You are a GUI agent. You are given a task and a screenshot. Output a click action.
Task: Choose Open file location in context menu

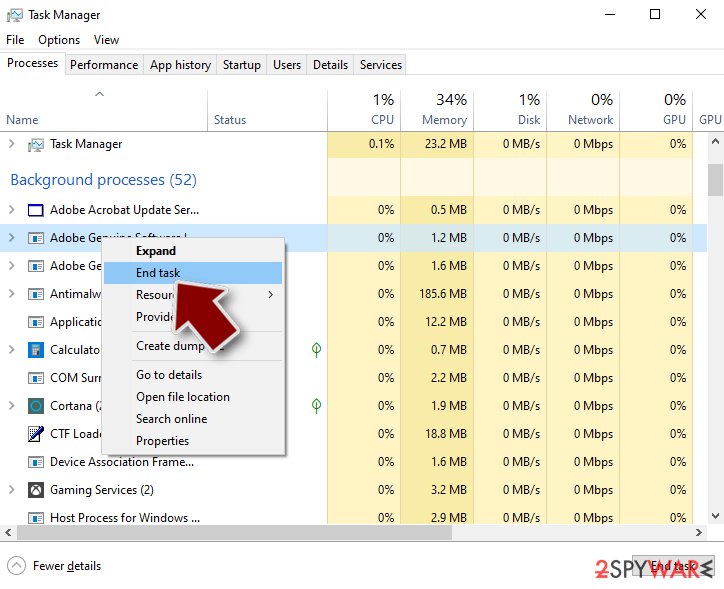pyautogui.click(x=193, y=397)
